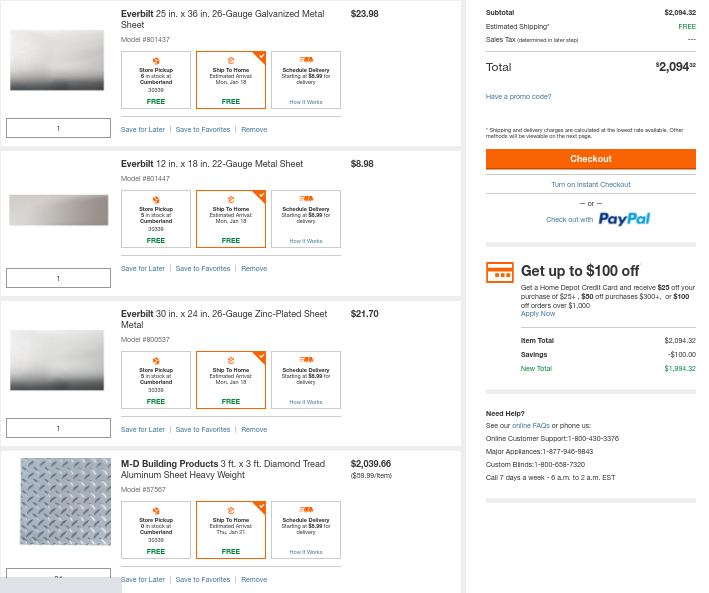Click Ship to Home box icon for zinc-plated sheet
Viewport: 709px width, 593px height.
pos(231,359)
